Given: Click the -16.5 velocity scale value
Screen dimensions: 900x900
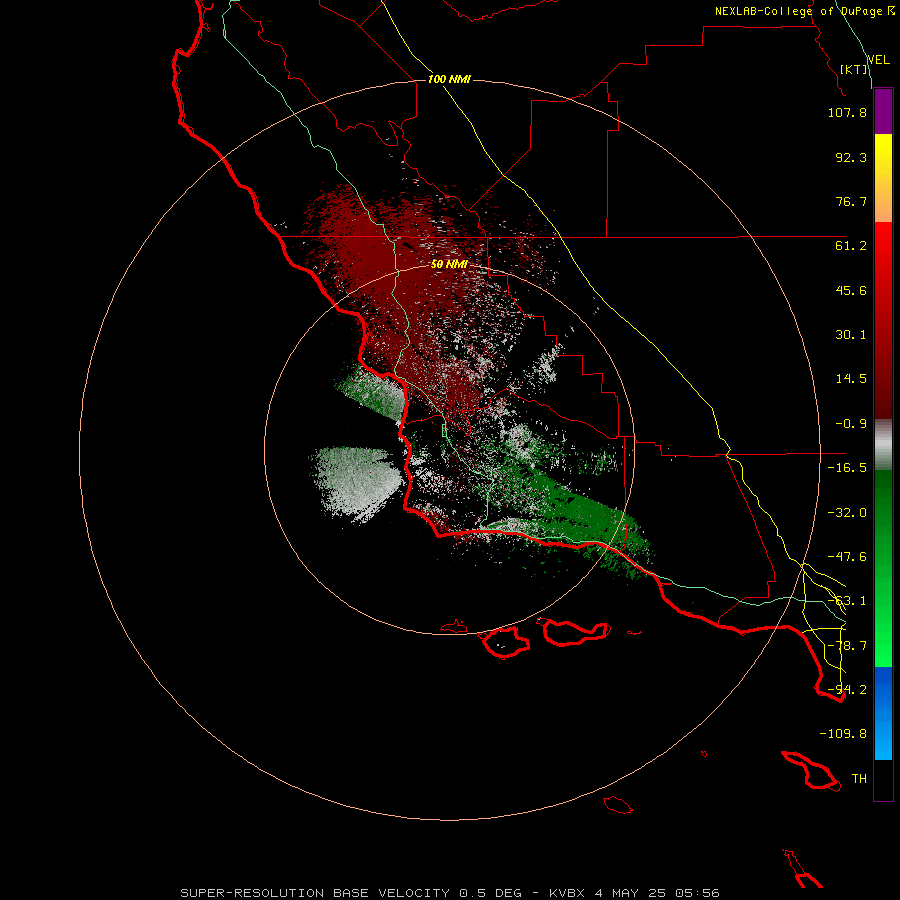Looking at the screenshot, I should point(847,468).
